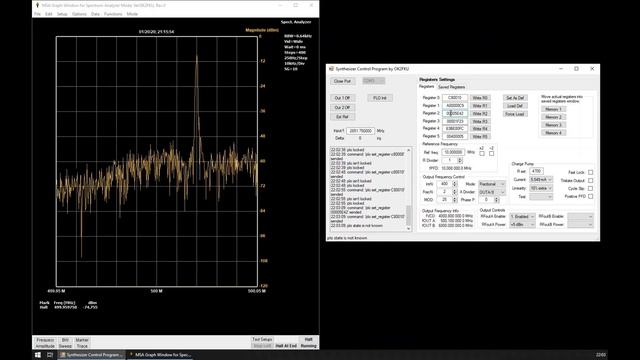Click the Set As Def button

point(515,98)
